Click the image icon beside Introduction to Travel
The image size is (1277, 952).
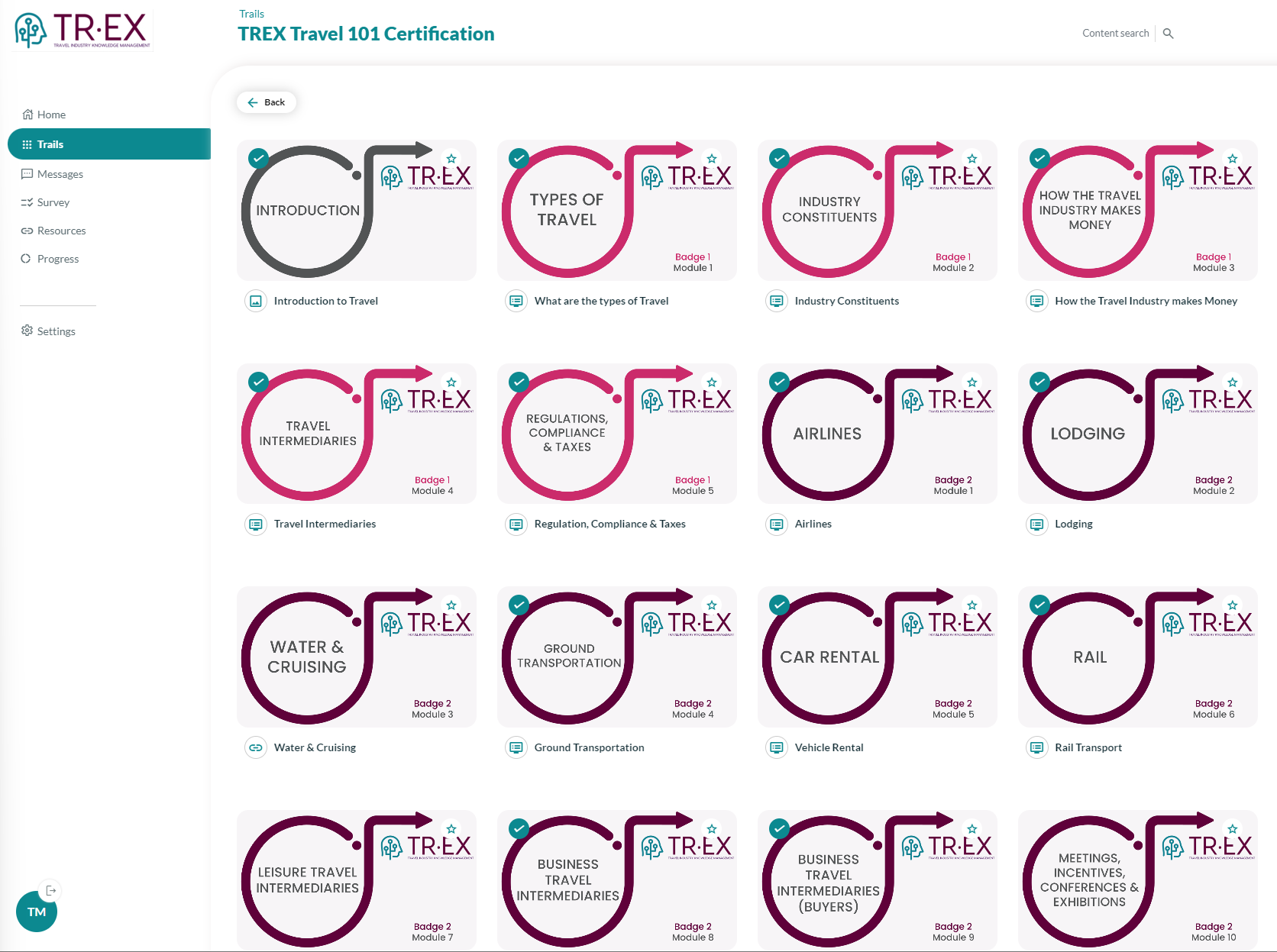click(256, 301)
